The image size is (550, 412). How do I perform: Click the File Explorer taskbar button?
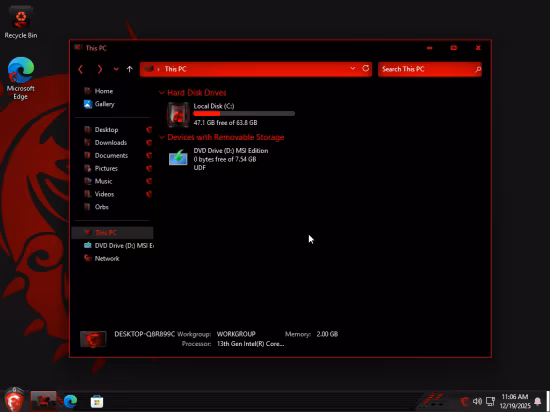[x=43, y=401]
